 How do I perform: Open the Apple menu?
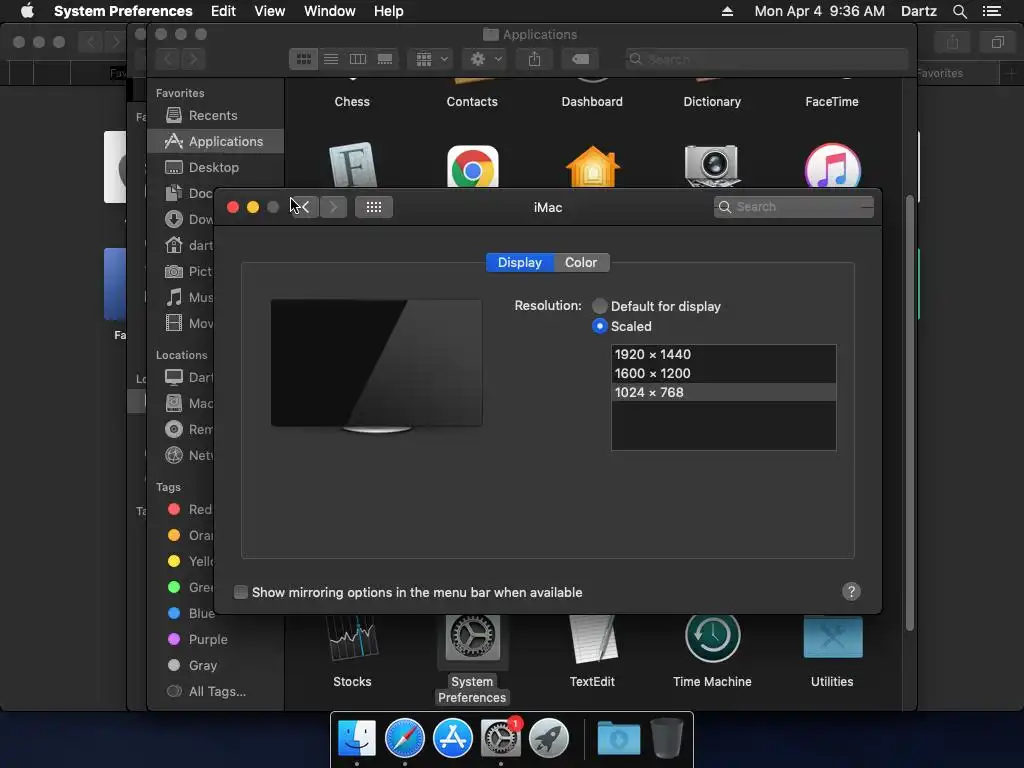[x=27, y=11]
